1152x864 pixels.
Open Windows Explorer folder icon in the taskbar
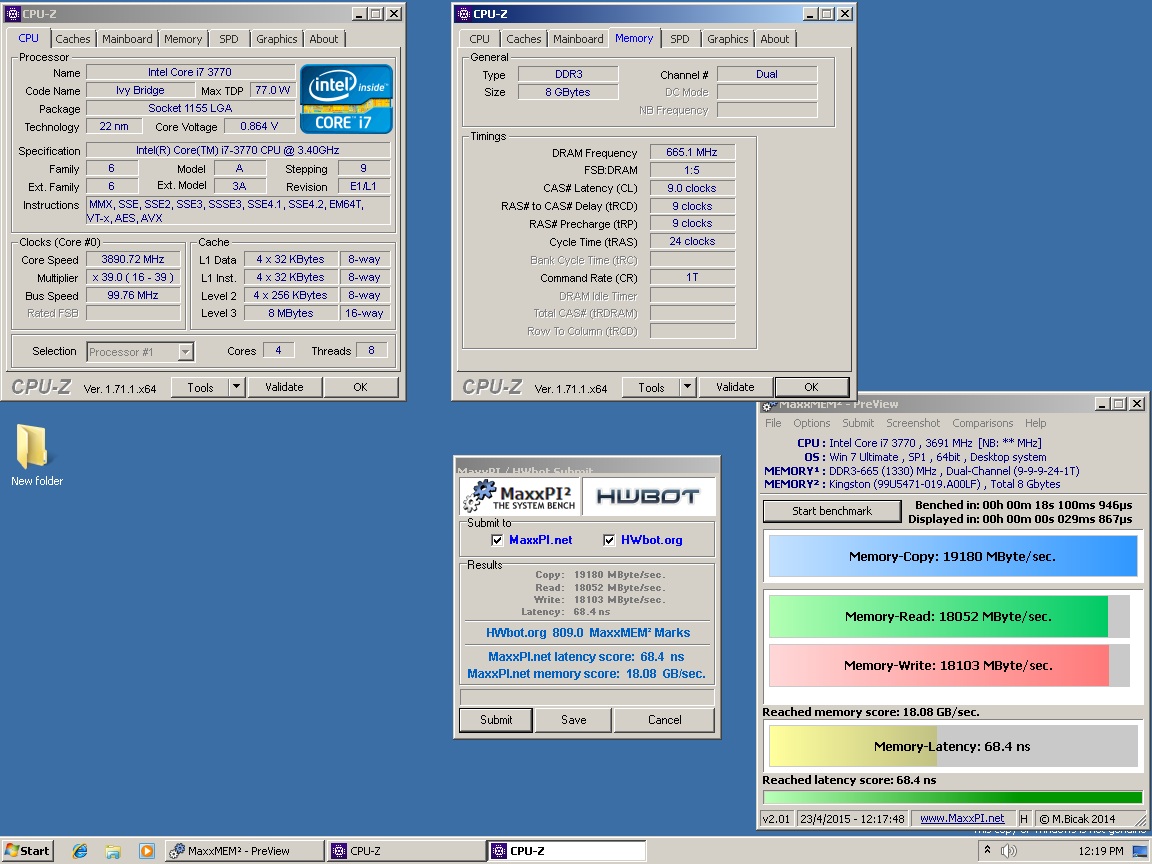click(x=112, y=851)
